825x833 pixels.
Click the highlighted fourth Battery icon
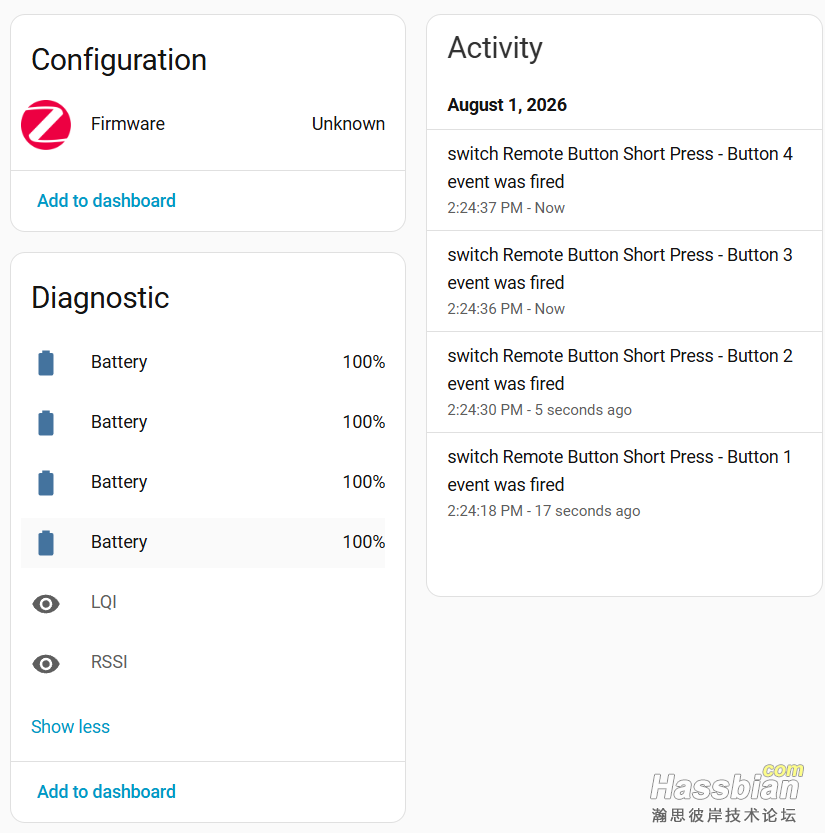46,543
